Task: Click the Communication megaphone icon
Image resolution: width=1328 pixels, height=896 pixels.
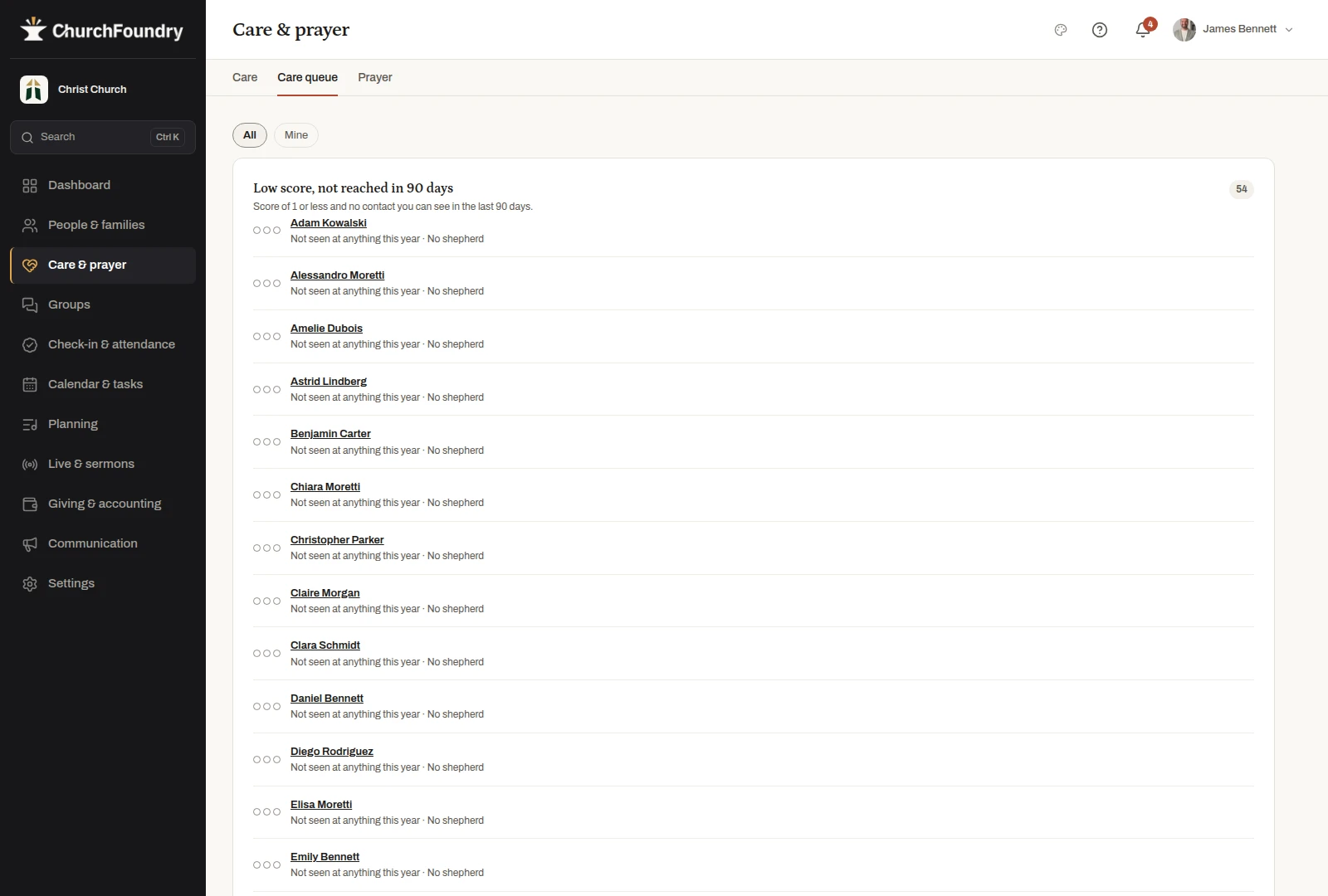Action: click(x=30, y=544)
